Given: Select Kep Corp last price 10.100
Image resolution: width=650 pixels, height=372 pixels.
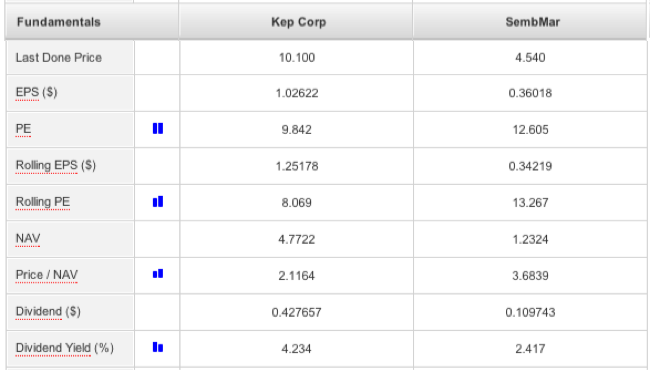Looking at the screenshot, I should click(x=297, y=58).
